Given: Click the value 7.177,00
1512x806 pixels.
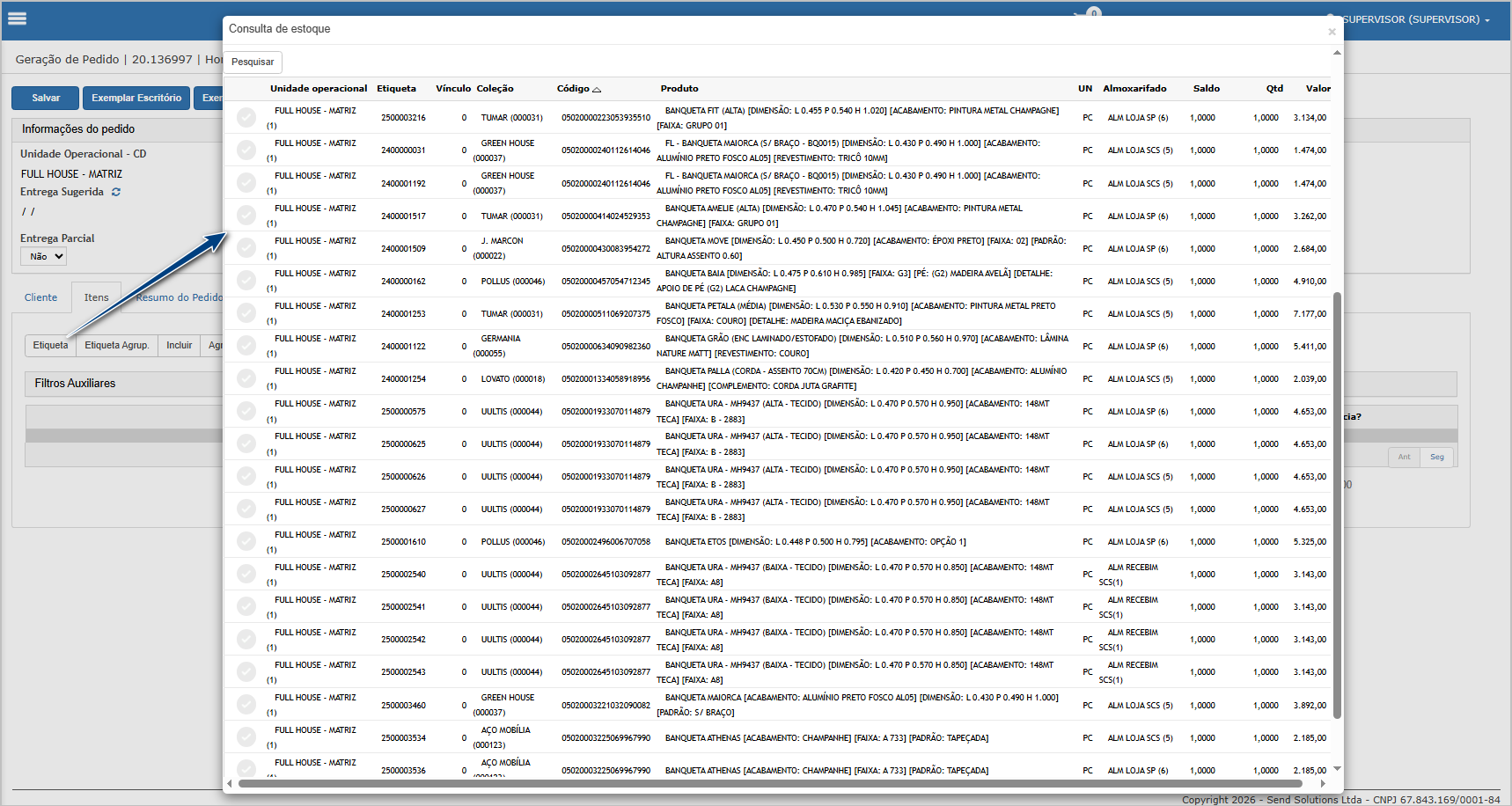Looking at the screenshot, I should [1310, 314].
